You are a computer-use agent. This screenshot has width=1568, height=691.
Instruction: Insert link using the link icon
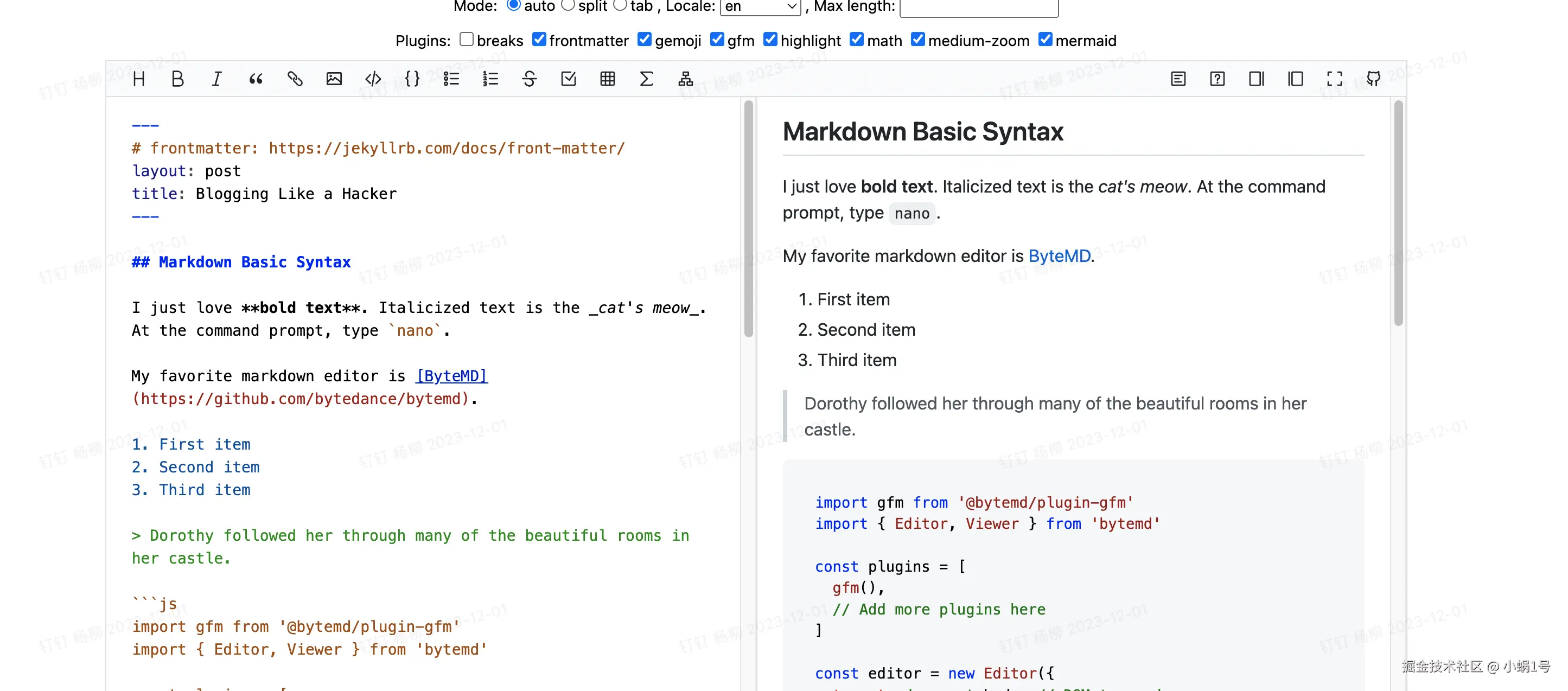pos(295,79)
